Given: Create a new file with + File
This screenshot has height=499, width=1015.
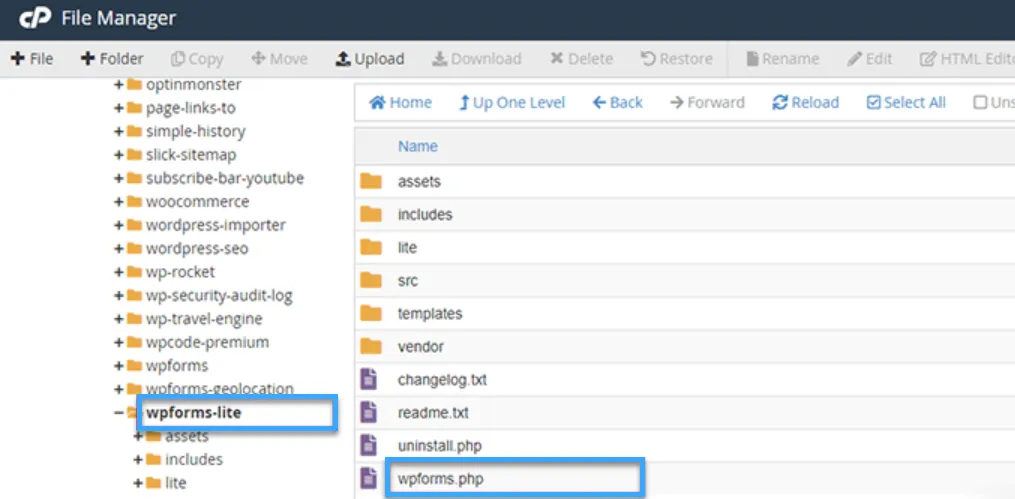Looking at the screenshot, I should coord(32,59).
